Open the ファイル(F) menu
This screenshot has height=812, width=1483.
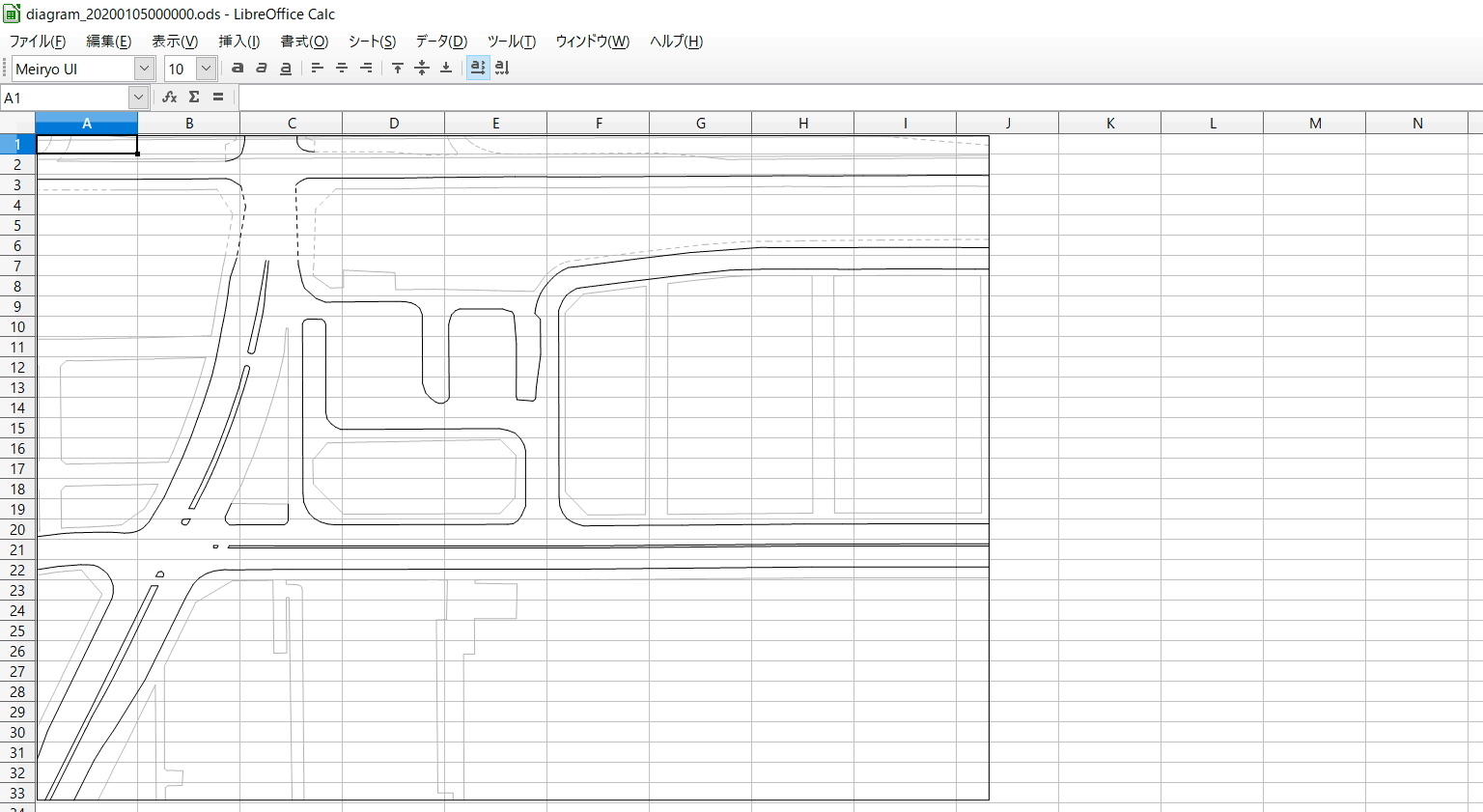coord(38,41)
